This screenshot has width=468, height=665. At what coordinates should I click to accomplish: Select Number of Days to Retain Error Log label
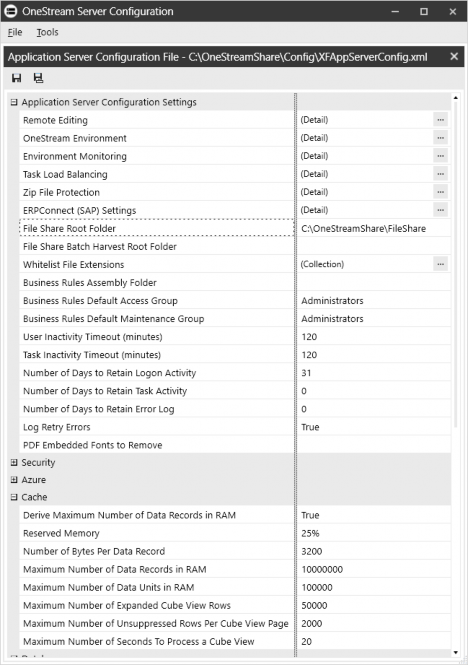coord(98,409)
